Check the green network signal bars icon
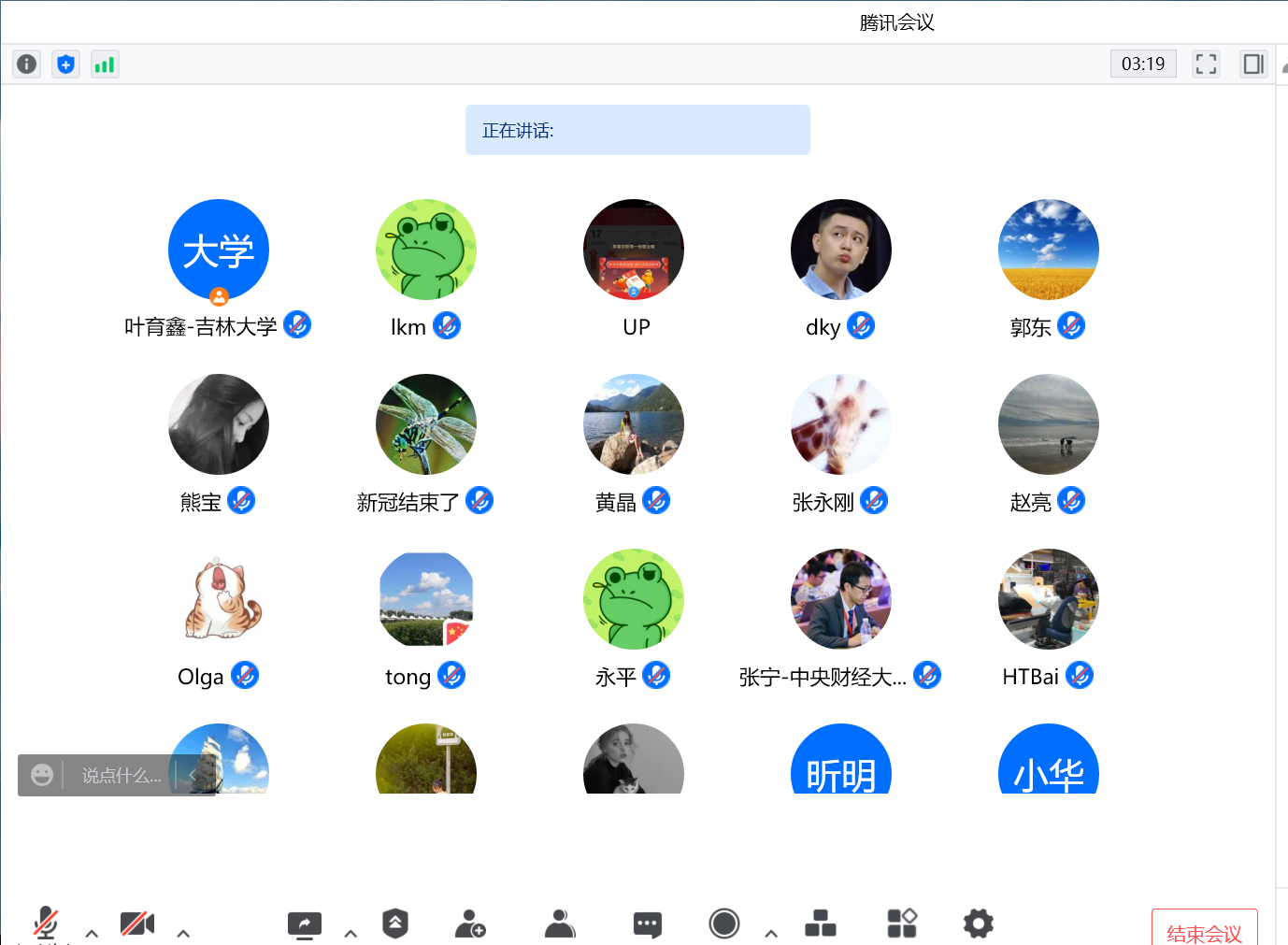This screenshot has height=945, width=1288. [105, 64]
